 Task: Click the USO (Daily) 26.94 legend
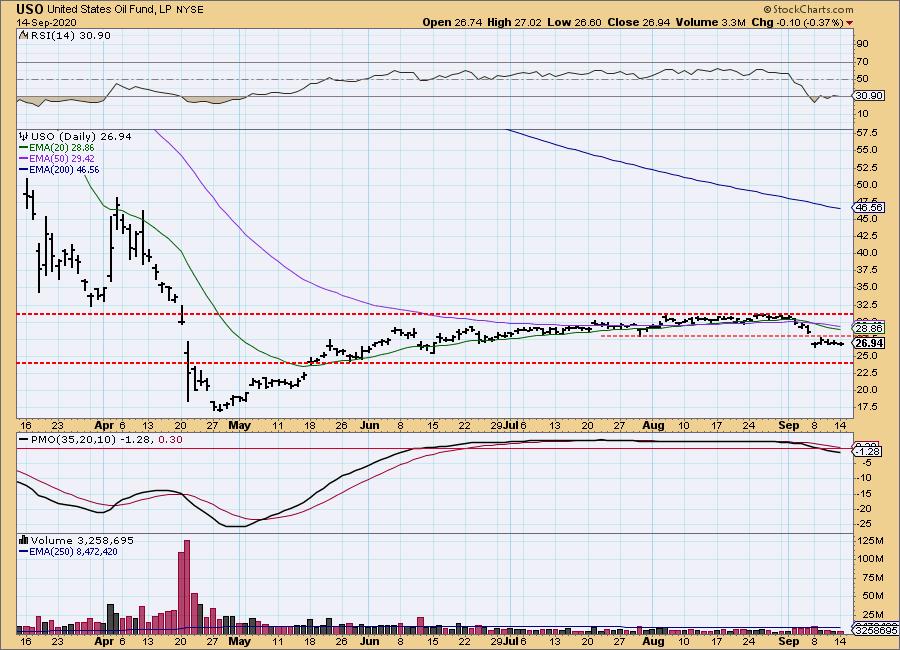[81, 136]
